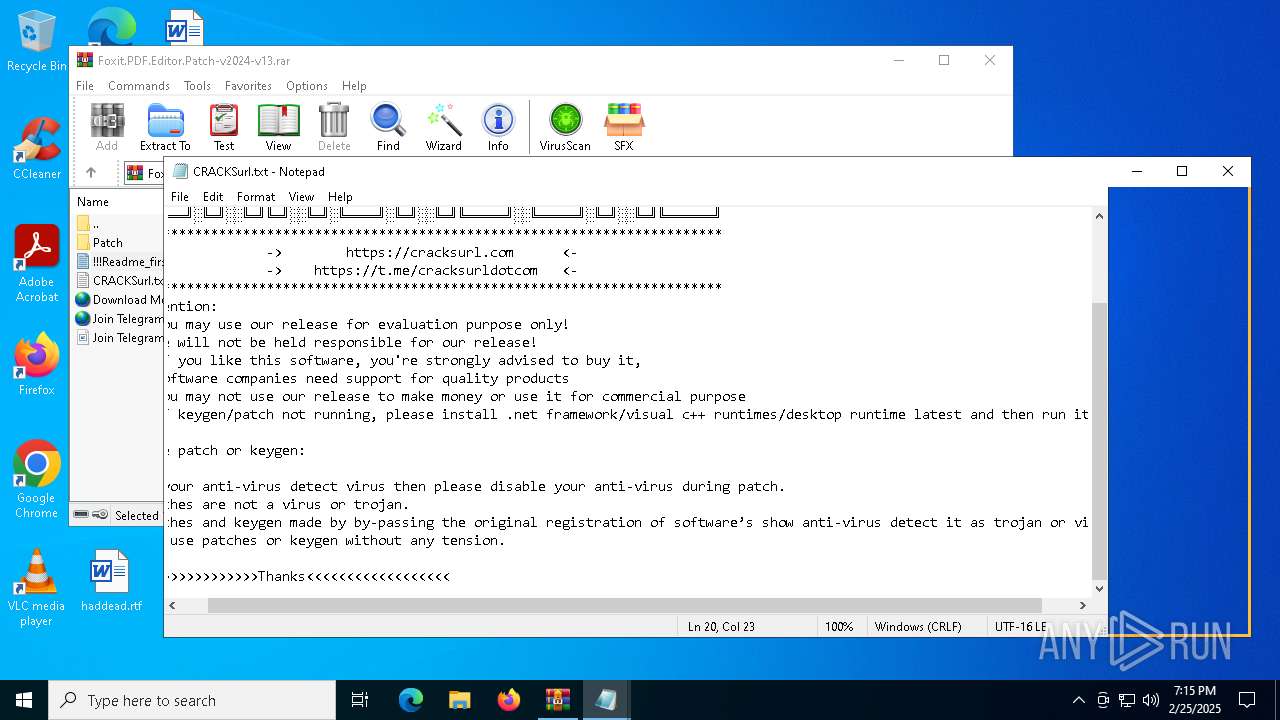Click Extract To in WinRAR toolbar
The width and height of the screenshot is (1280, 720).
pyautogui.click(x=165, y=127)
